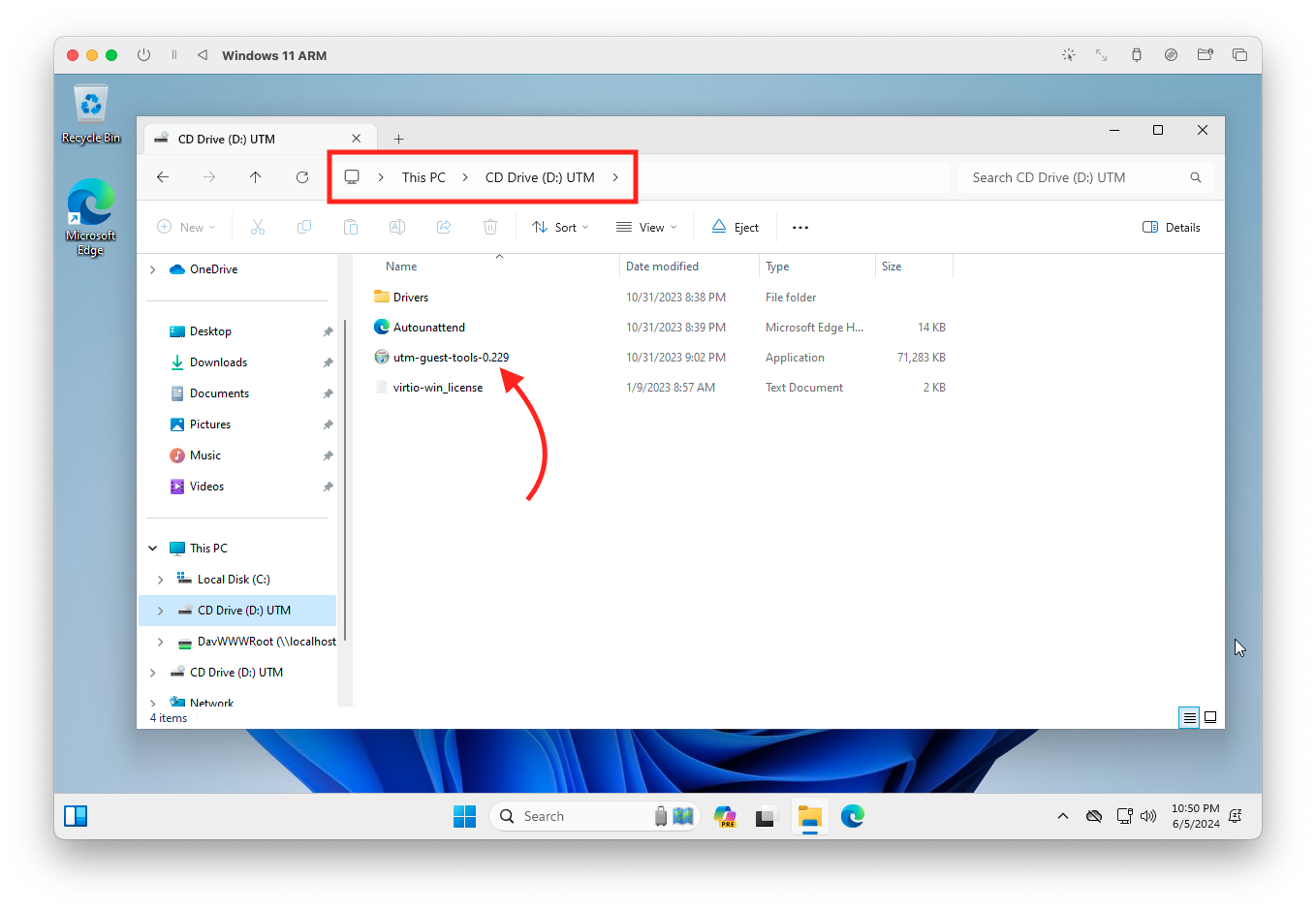Click the UTM restart triangle icon
This screenshot has width=1316, height=911.
point(203,55)
